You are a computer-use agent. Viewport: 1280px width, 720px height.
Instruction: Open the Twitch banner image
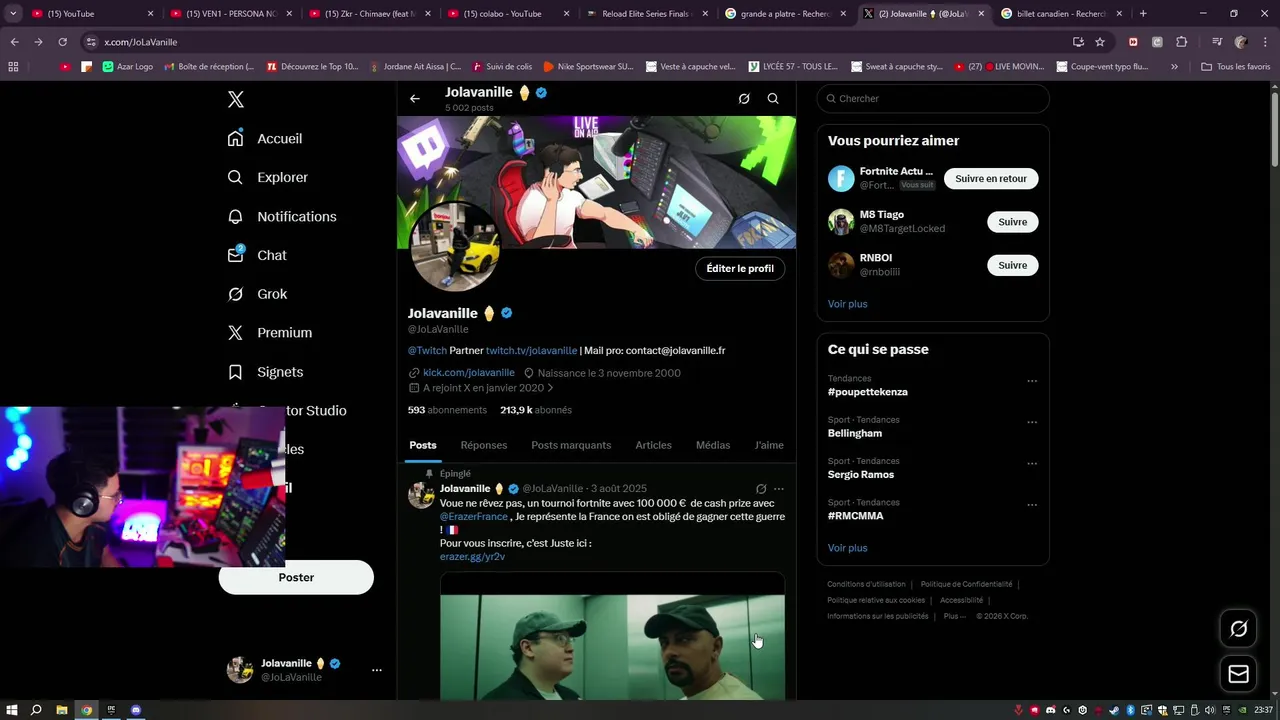pos(596,182)
